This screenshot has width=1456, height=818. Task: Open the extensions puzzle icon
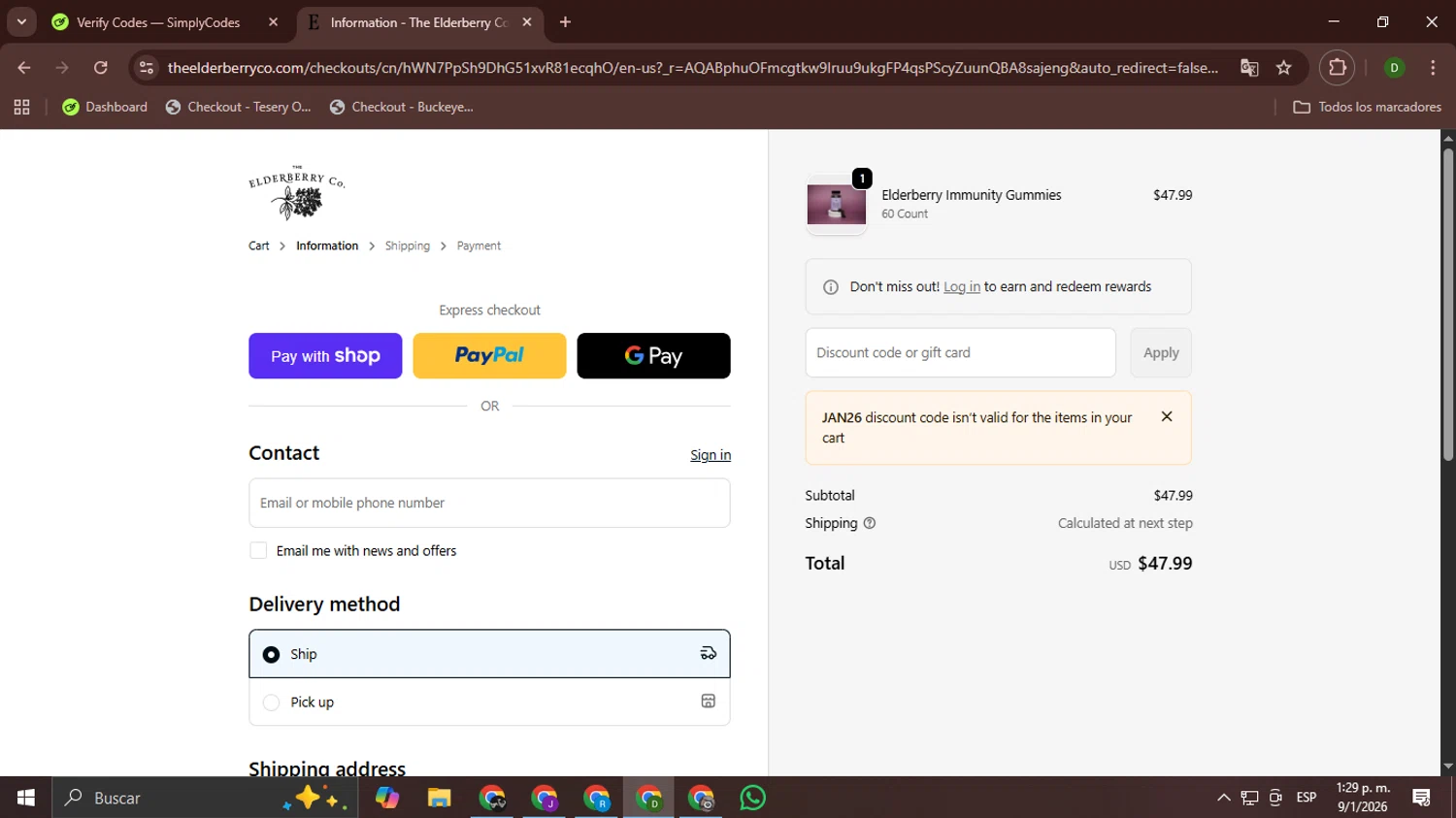(x=1338, y=68)
